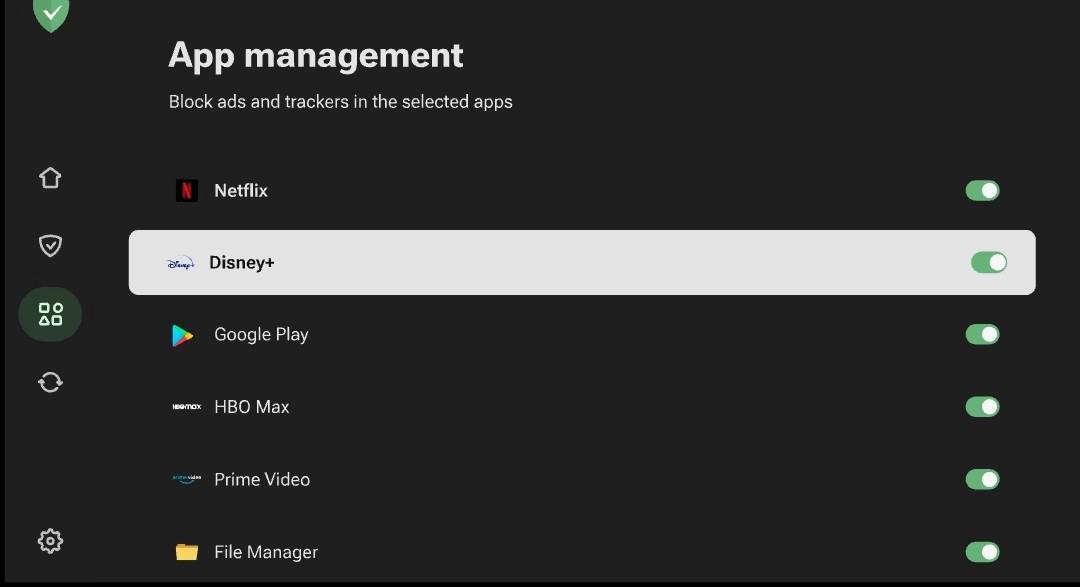Open the Settings gear icon
Image resolution: width=1080 pixels, height=587 pixels.
point(50,541)
